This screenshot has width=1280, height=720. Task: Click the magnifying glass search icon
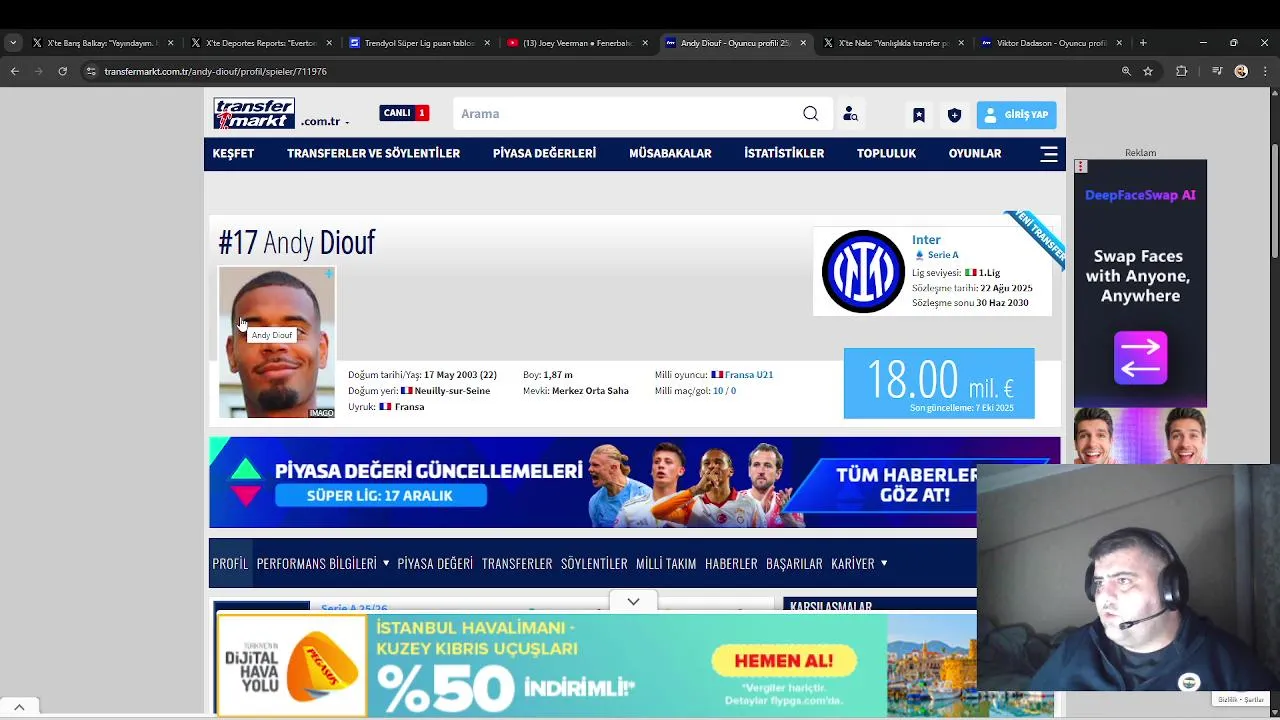pyautogui.click(x=810, y=114)
